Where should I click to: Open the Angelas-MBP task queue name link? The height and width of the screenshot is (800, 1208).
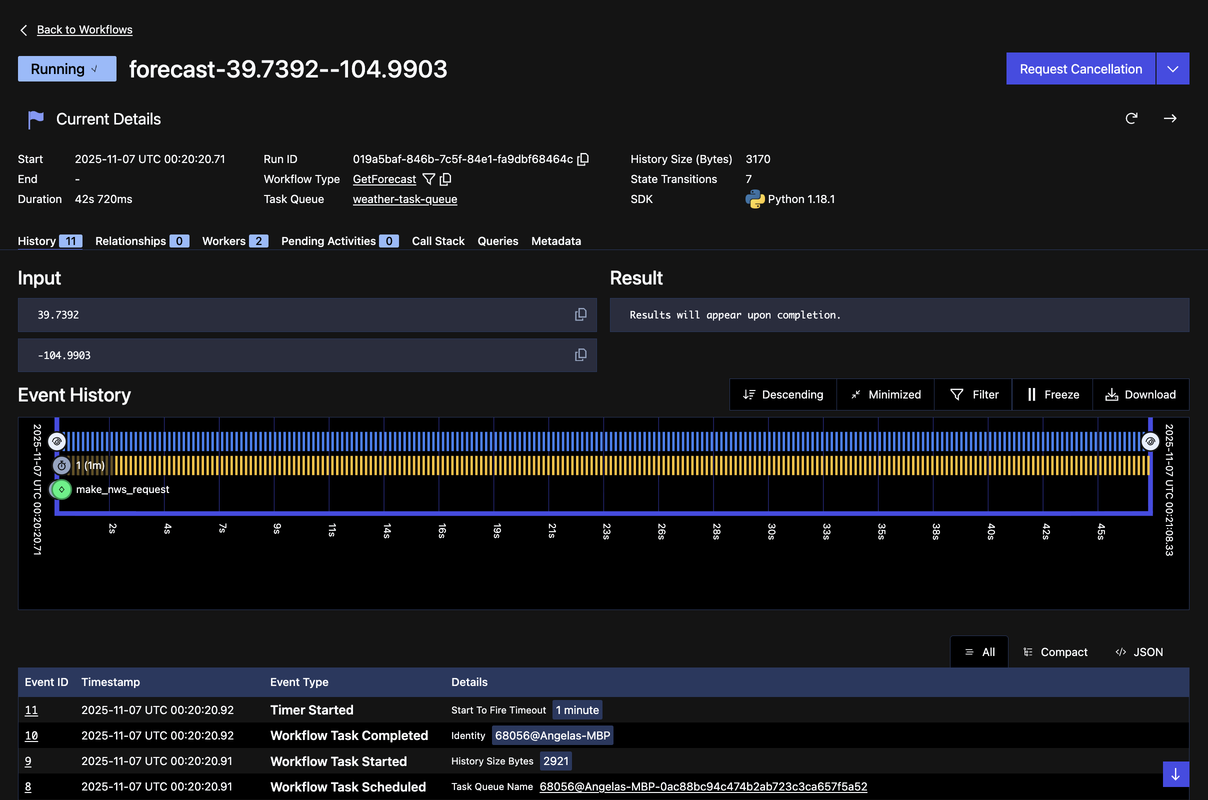click(x=703, y=787)
